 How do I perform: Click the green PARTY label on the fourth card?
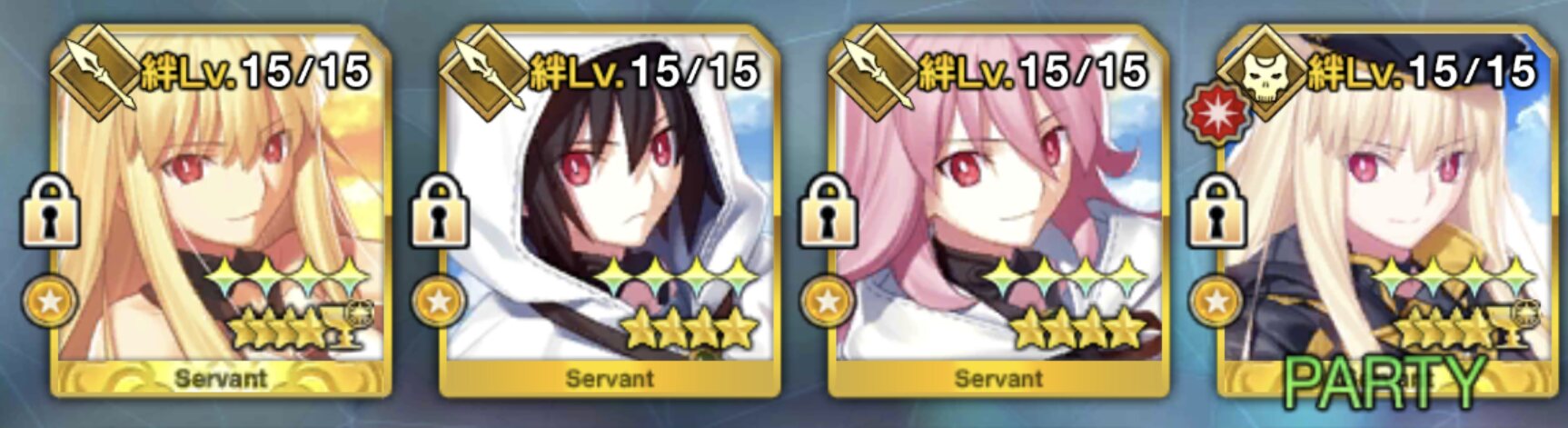pyautogui.click(x=1384, y=383)
